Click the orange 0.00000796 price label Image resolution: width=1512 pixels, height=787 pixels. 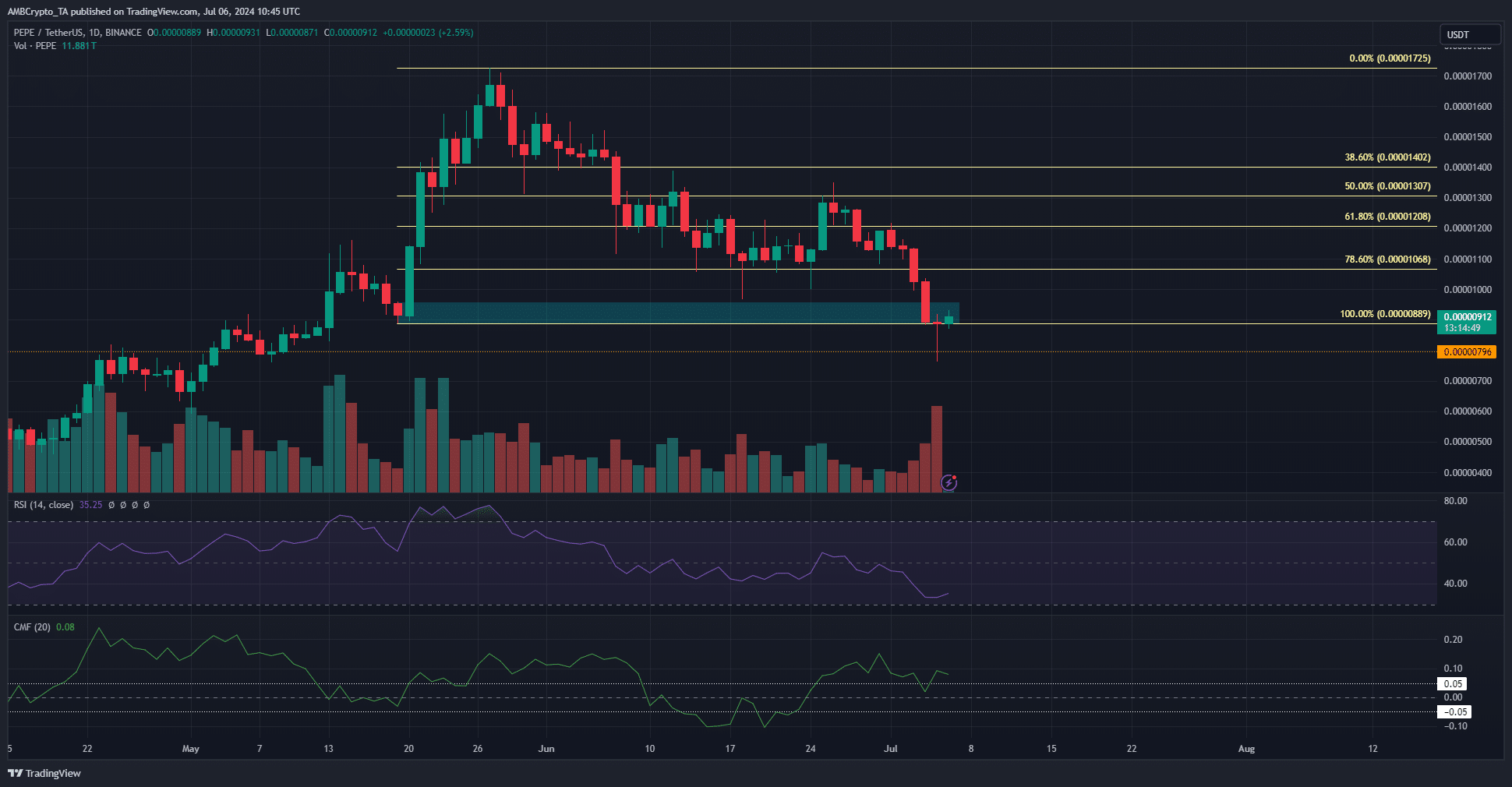click(x=1467, y=352)
